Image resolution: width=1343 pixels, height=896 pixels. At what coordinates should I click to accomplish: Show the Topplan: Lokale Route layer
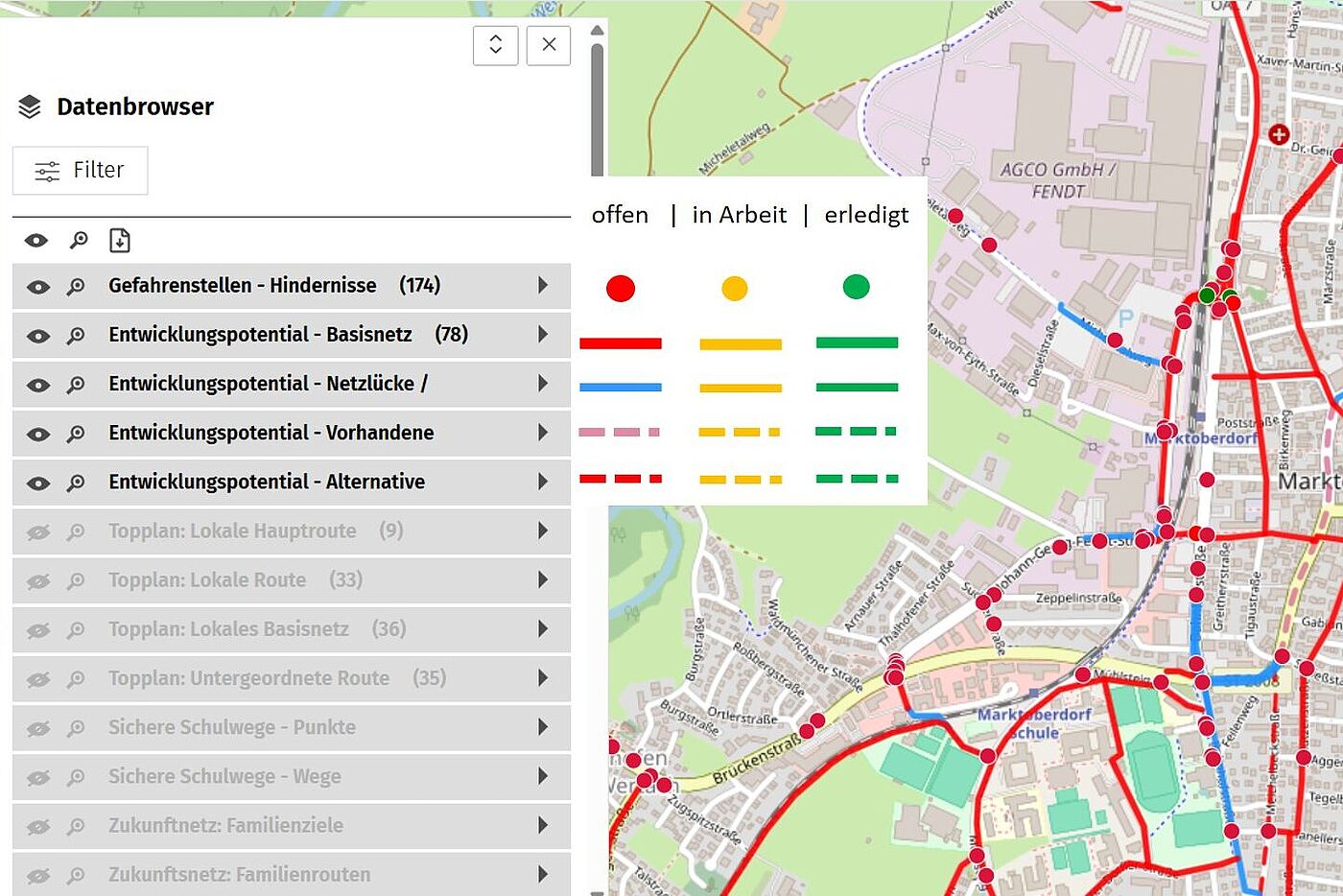pos(38,581)
